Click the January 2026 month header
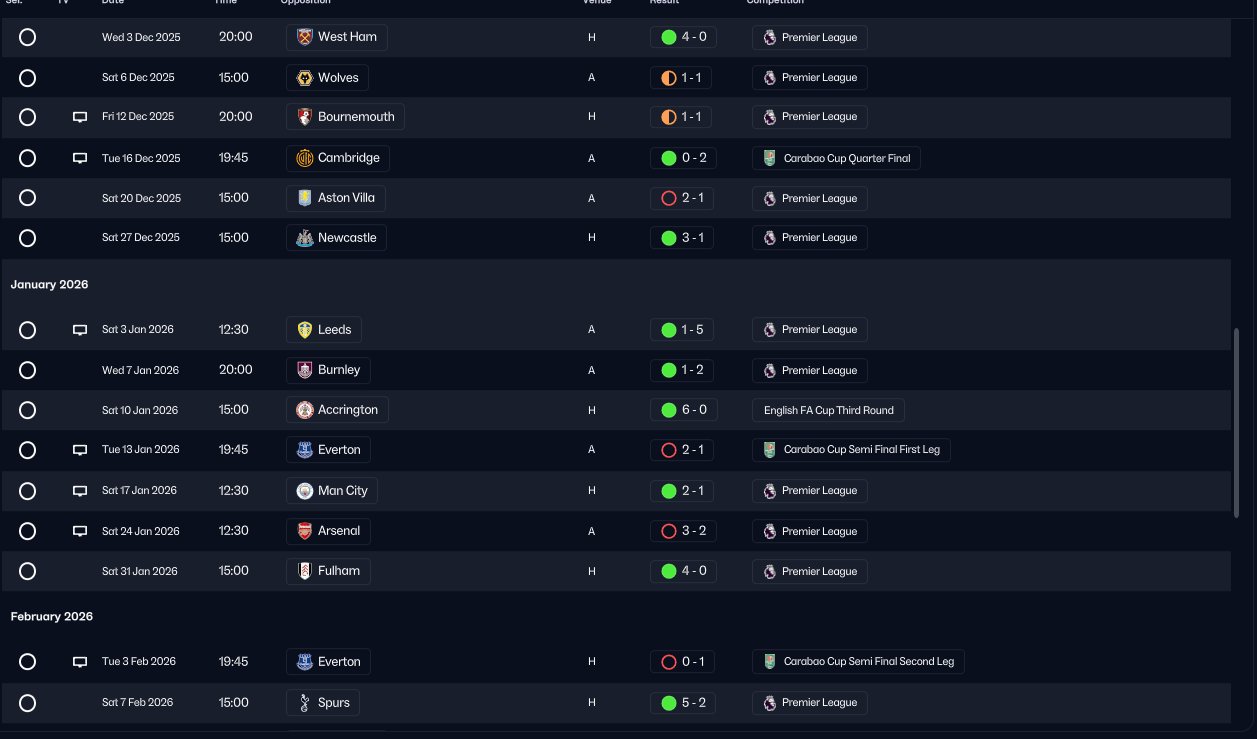 pyautogui.click(x=50, y=285)
